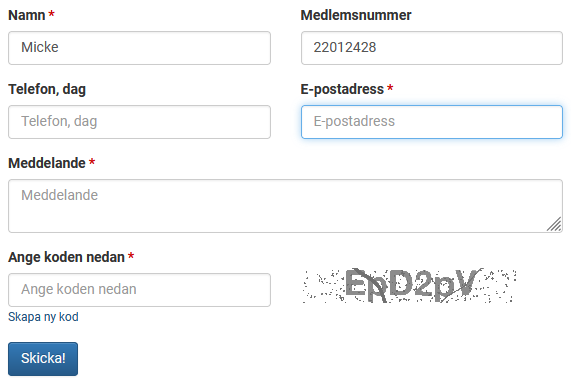
Task: Submit the form with Skicka! button
Action: click(x=43, y=358)
